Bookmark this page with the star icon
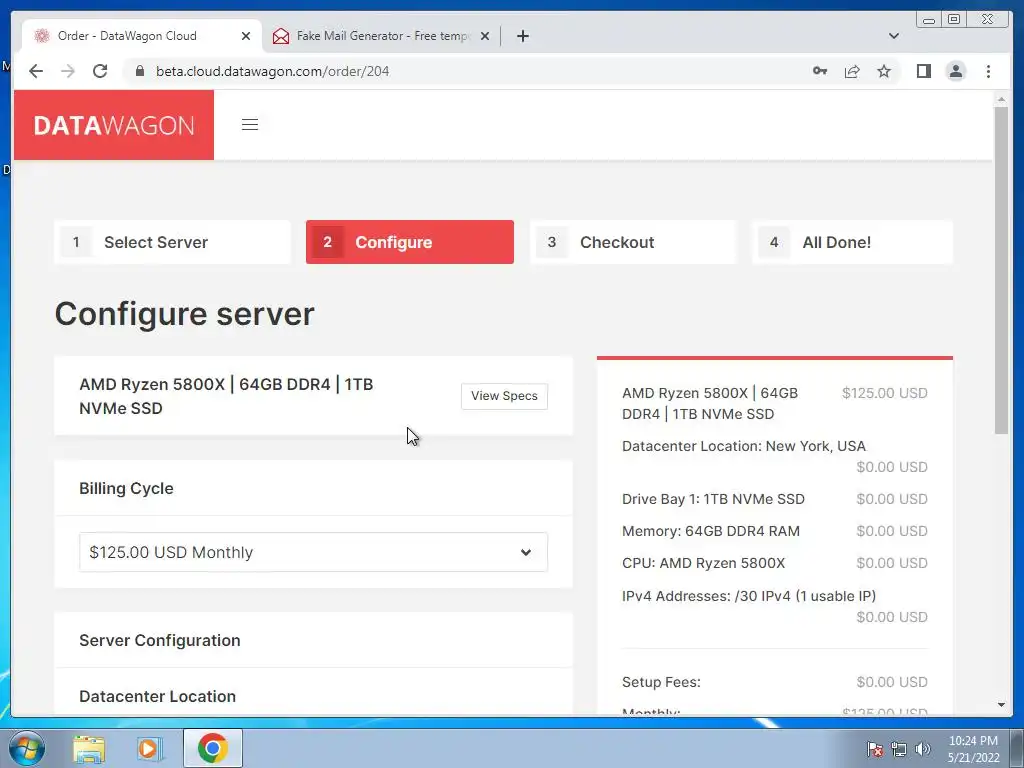The width and height of the screenshot is (1024, 768). tap(884, 71)
